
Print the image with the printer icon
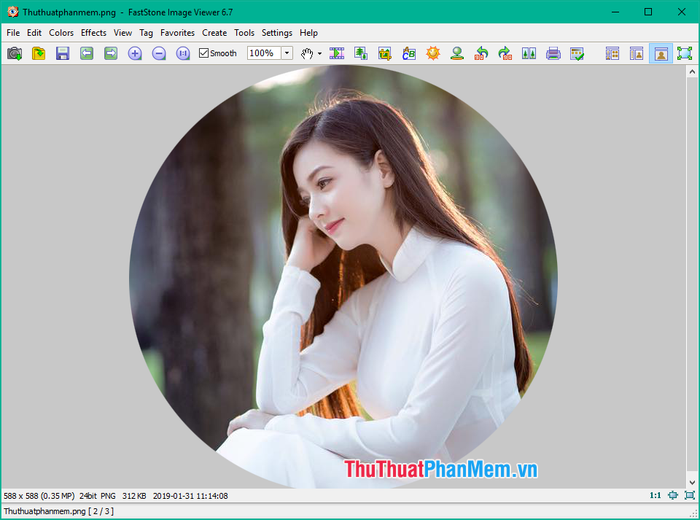[553, 54]
